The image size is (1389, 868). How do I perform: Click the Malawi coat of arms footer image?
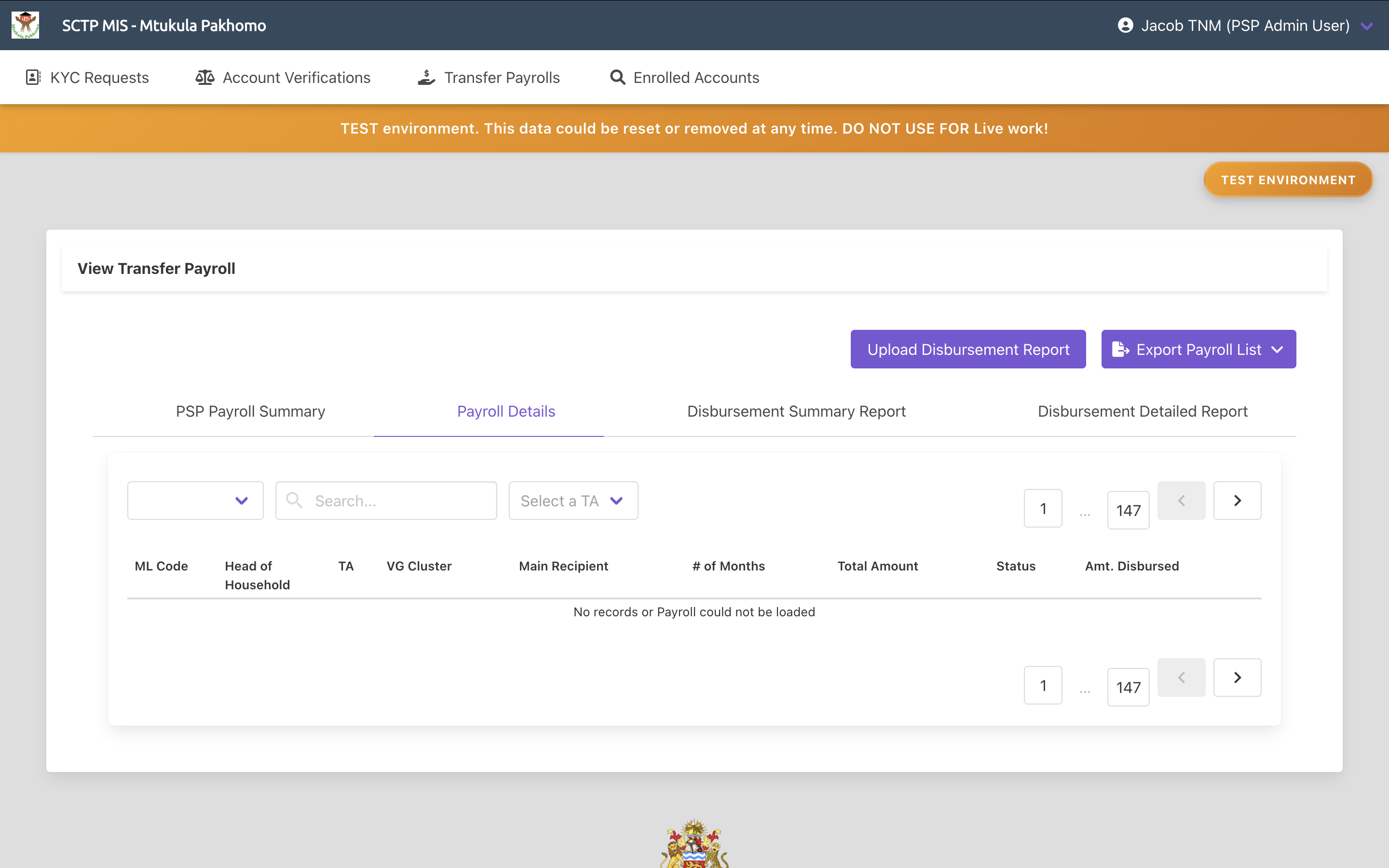pyautogui.click(x=694, y=843)
